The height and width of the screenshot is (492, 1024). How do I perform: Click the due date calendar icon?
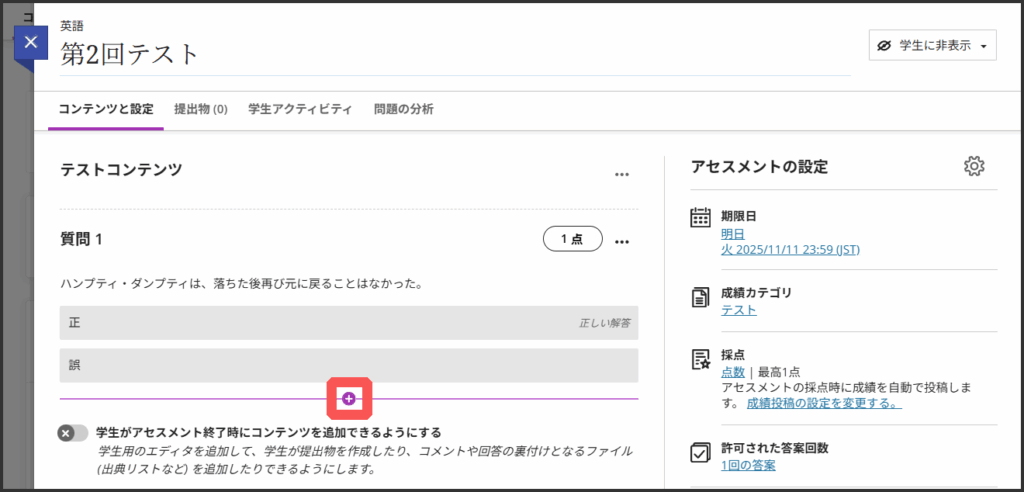coord(701,219)
